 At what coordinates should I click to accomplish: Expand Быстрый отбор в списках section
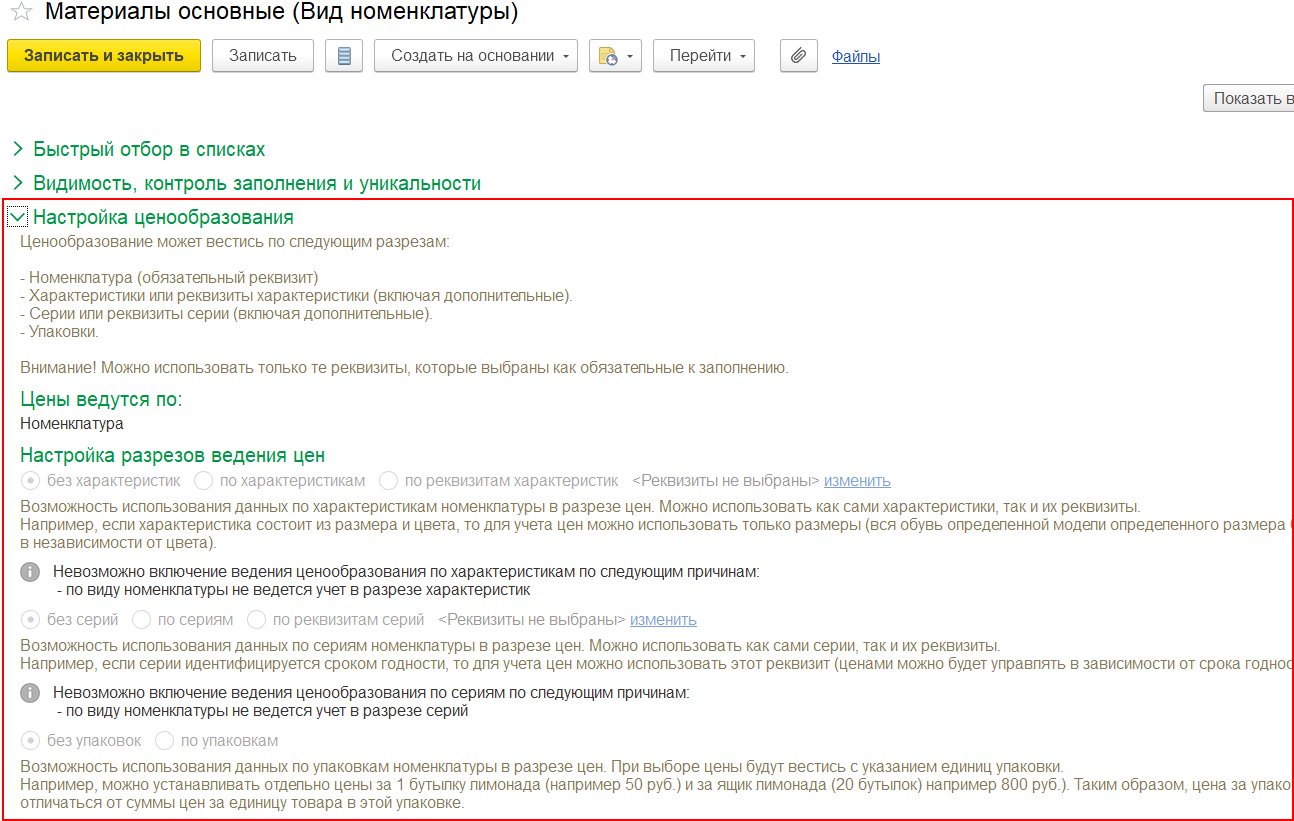149,149
